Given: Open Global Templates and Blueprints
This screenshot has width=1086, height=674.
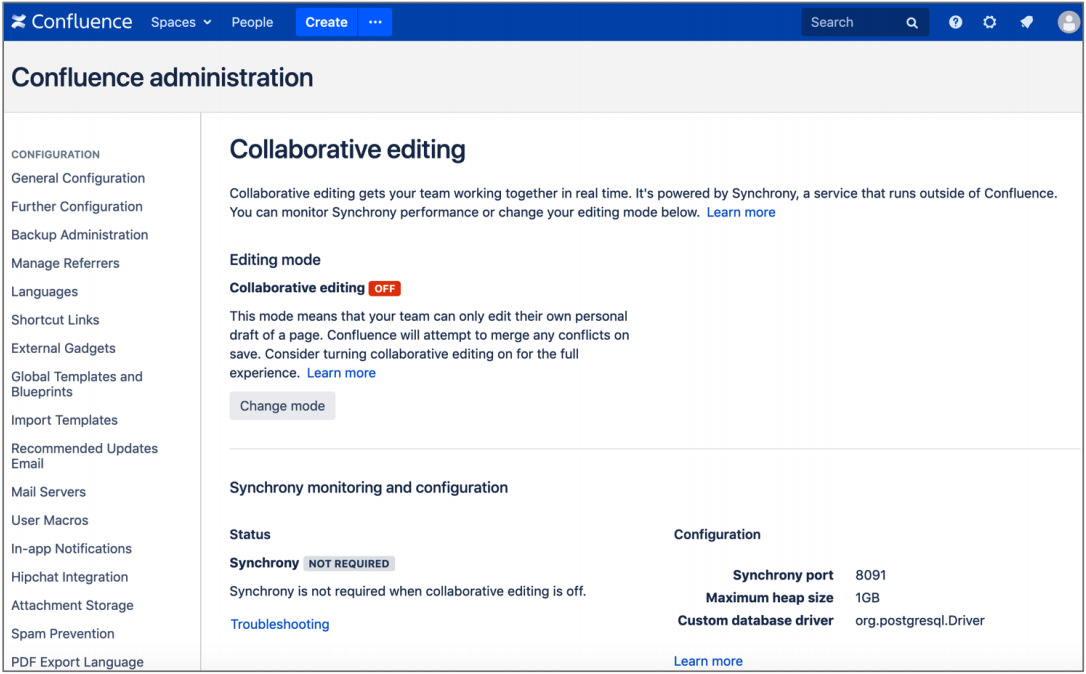Looking at the screenshot, I should pyautogui.click(x=77, y=384).
